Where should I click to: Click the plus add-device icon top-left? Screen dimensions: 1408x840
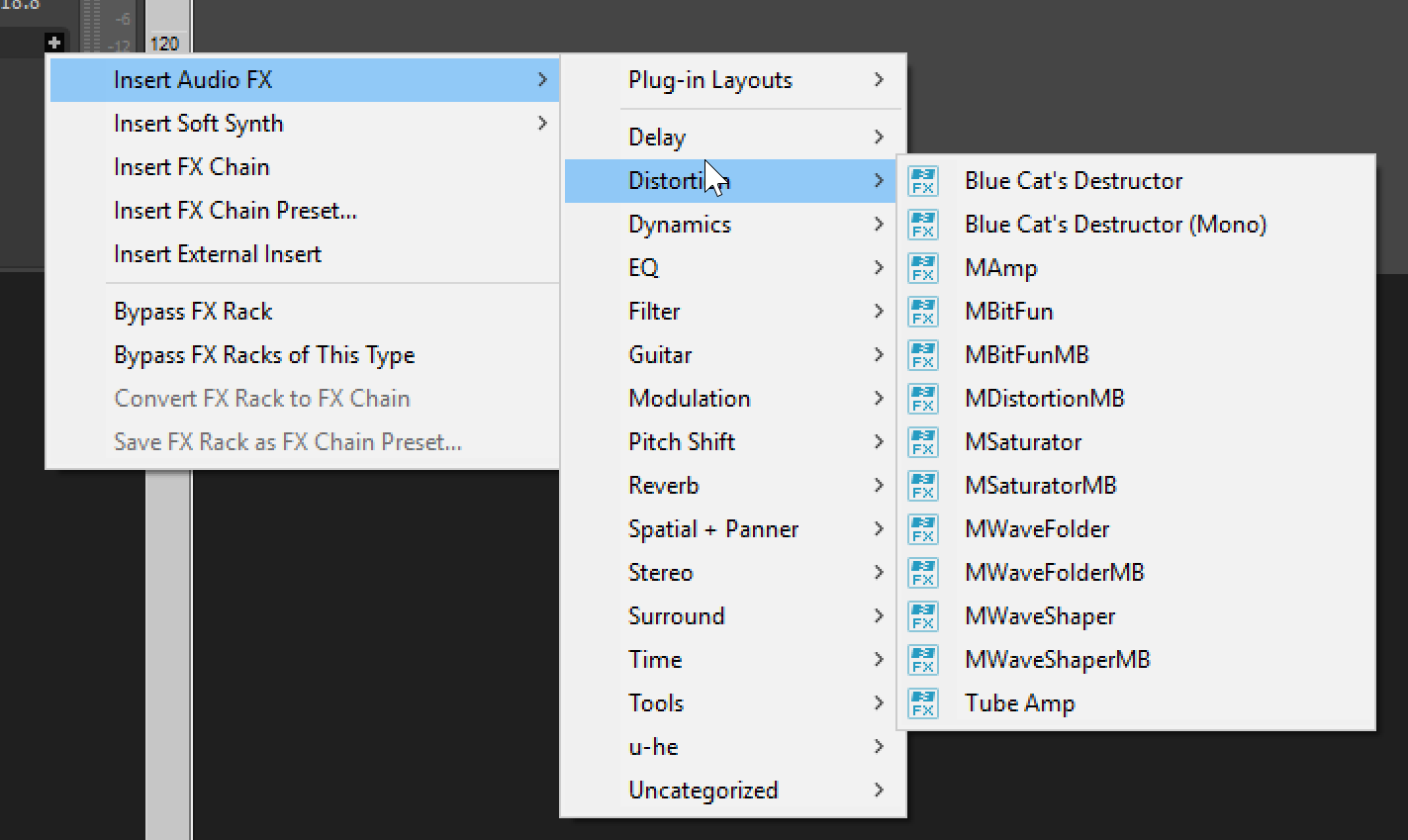pyautogui.click(x=54, y=42)
